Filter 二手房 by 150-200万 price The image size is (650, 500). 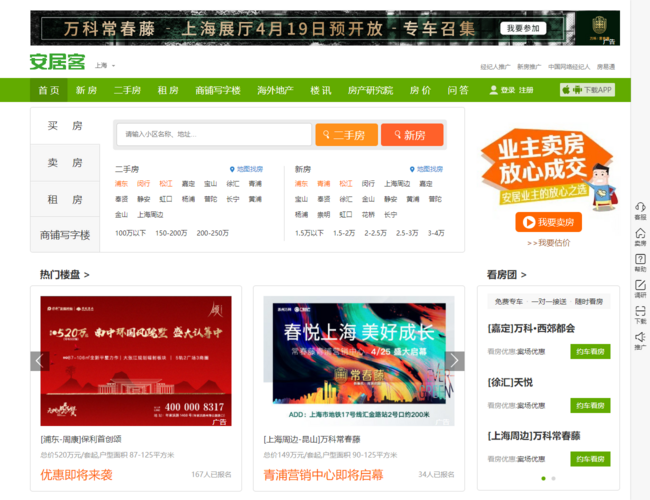[171, 233]
